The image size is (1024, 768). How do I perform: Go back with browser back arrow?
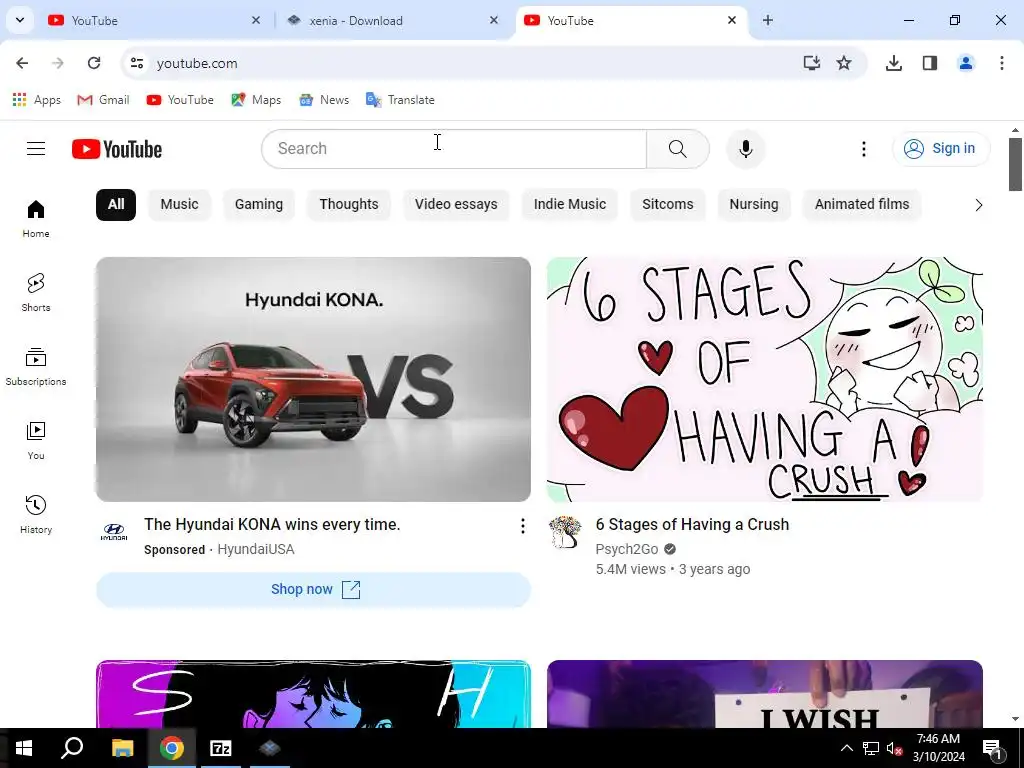[22, 63]
